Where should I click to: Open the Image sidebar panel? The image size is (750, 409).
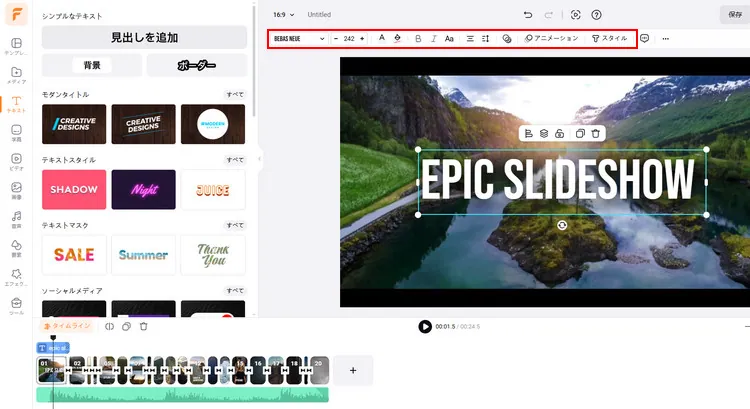[x=16, y=190]
